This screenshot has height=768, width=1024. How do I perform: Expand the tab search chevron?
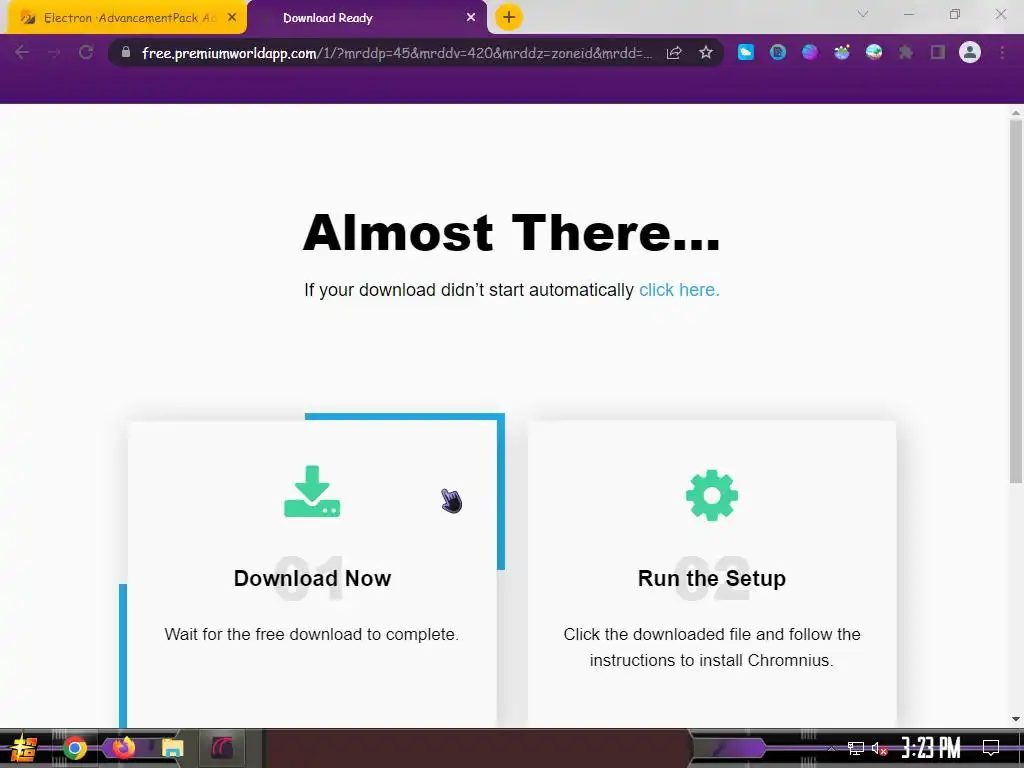(863, 14)
